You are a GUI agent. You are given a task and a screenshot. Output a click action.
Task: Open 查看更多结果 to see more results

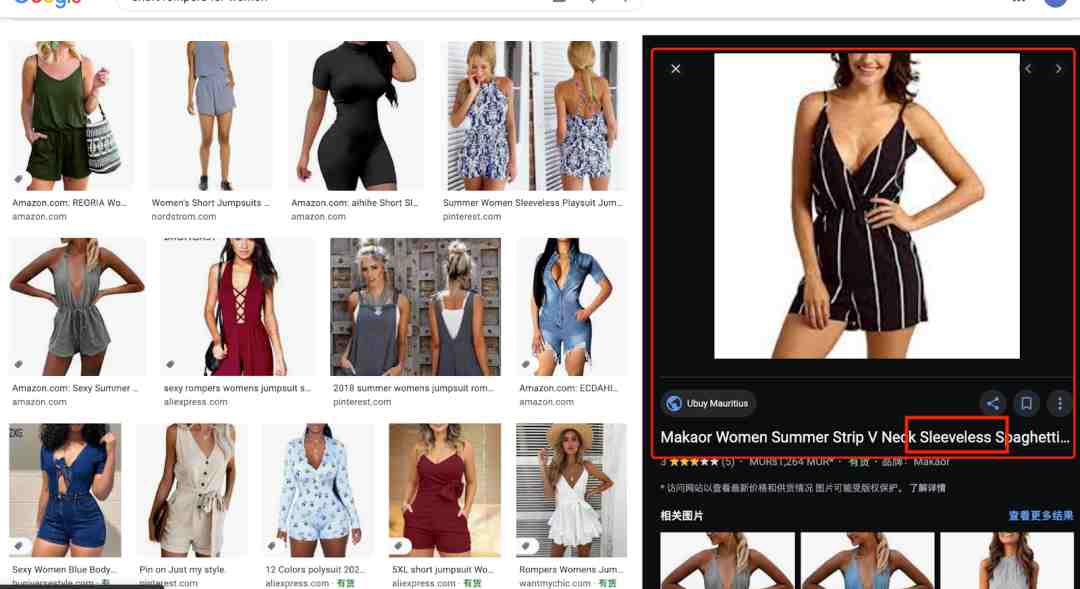click(x=1041, y=515)
